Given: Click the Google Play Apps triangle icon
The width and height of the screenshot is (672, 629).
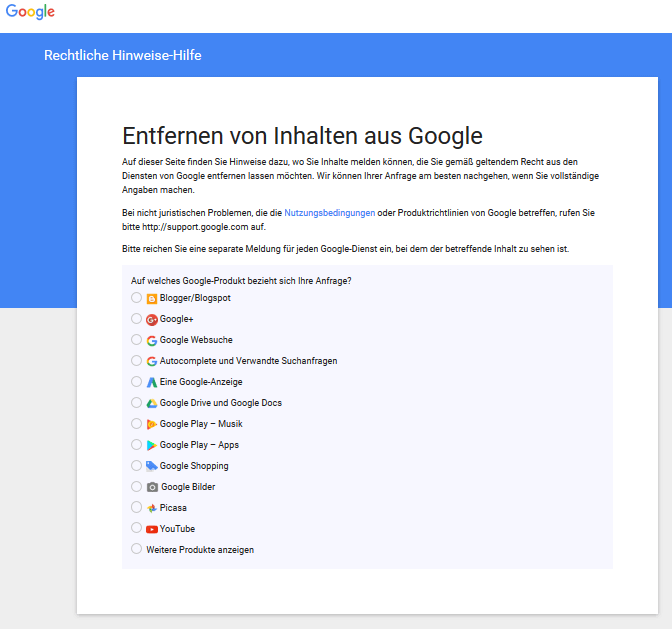Looking at the screenshot, I should click(152, 445).
